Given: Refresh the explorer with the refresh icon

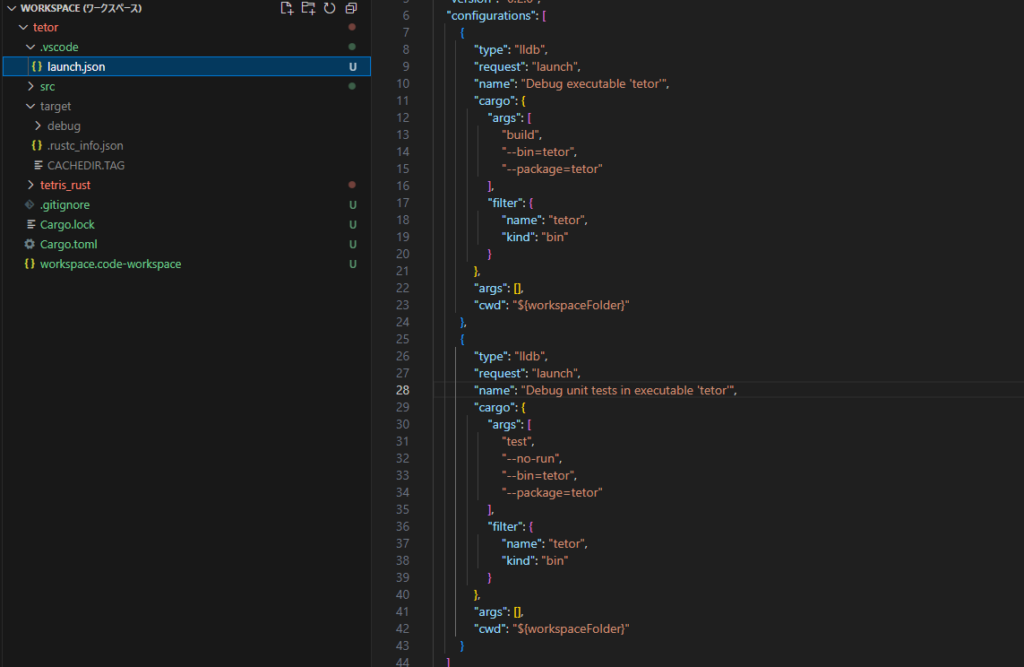Looking at the screenshot, I should point(330,8).
